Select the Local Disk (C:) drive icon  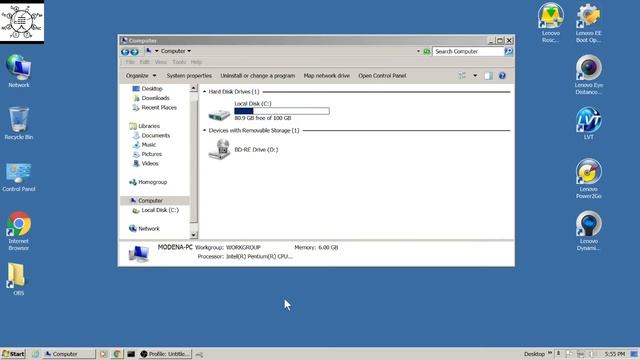click(x=219, y=115)
